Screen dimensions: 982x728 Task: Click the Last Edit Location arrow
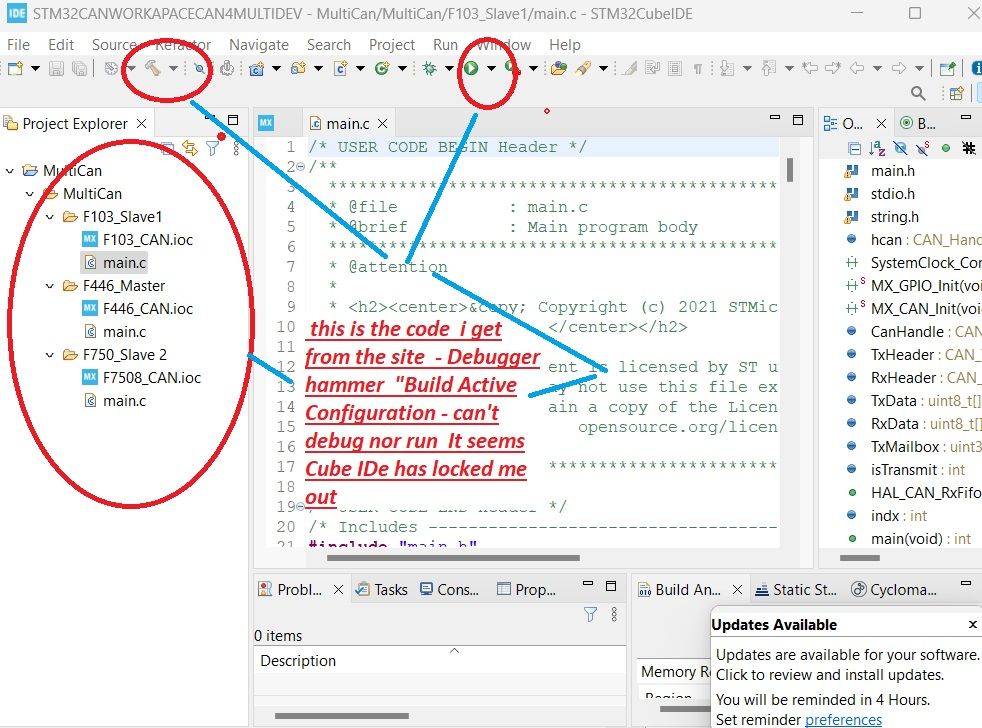[x=810, y=68]
